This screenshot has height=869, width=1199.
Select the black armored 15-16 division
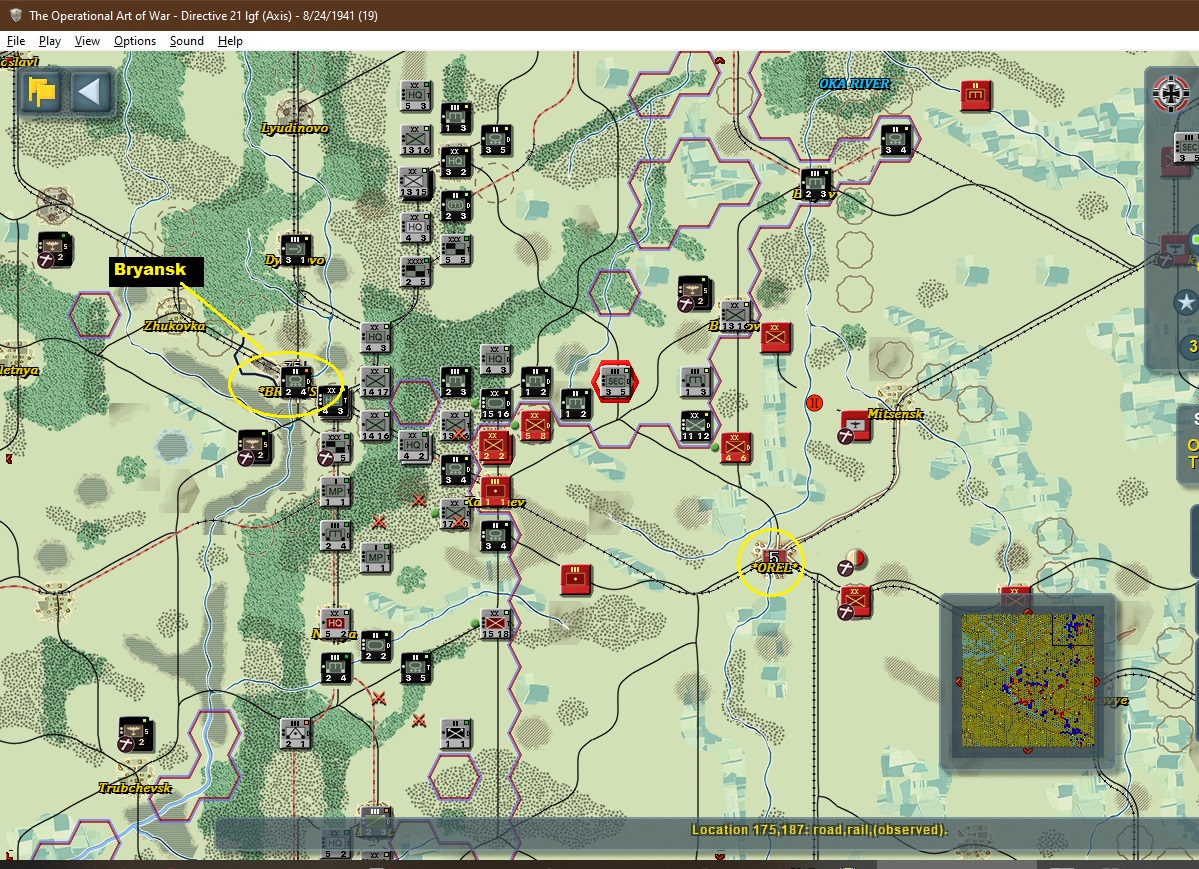coord(496,404)
